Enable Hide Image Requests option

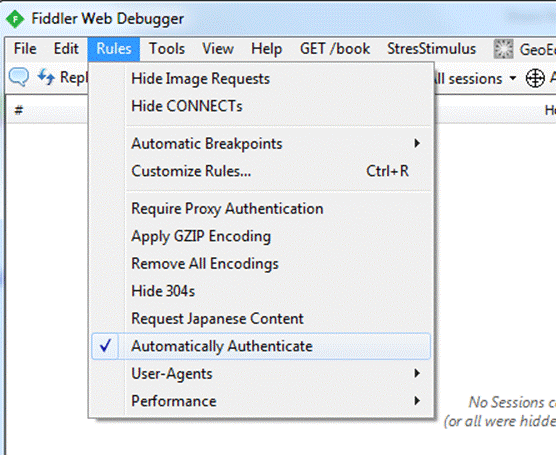coord(261,79)
